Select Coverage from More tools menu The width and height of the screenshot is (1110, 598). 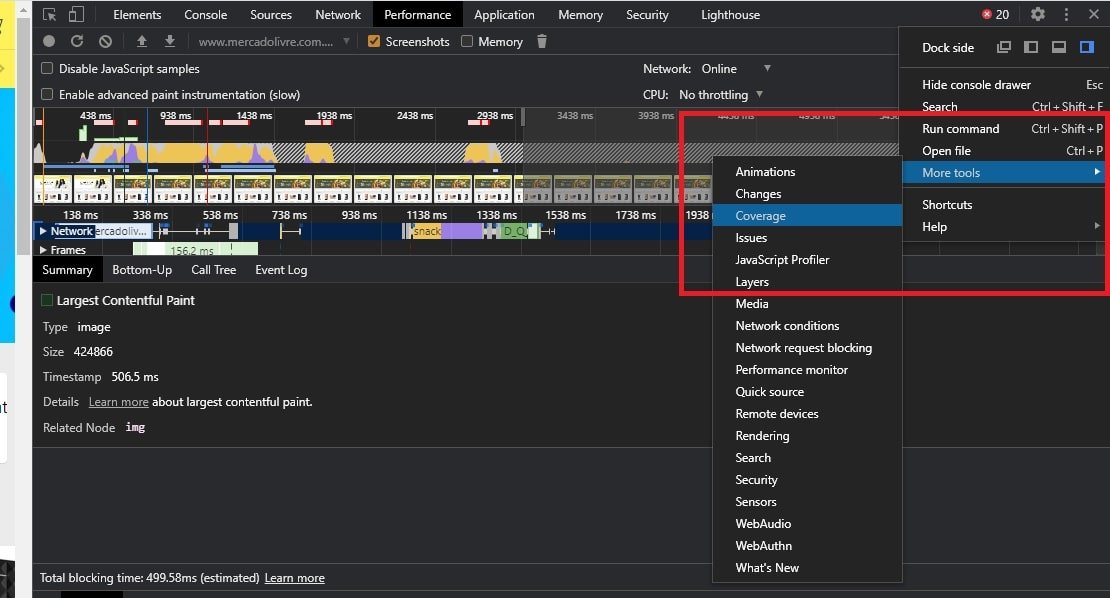point(760,216)
